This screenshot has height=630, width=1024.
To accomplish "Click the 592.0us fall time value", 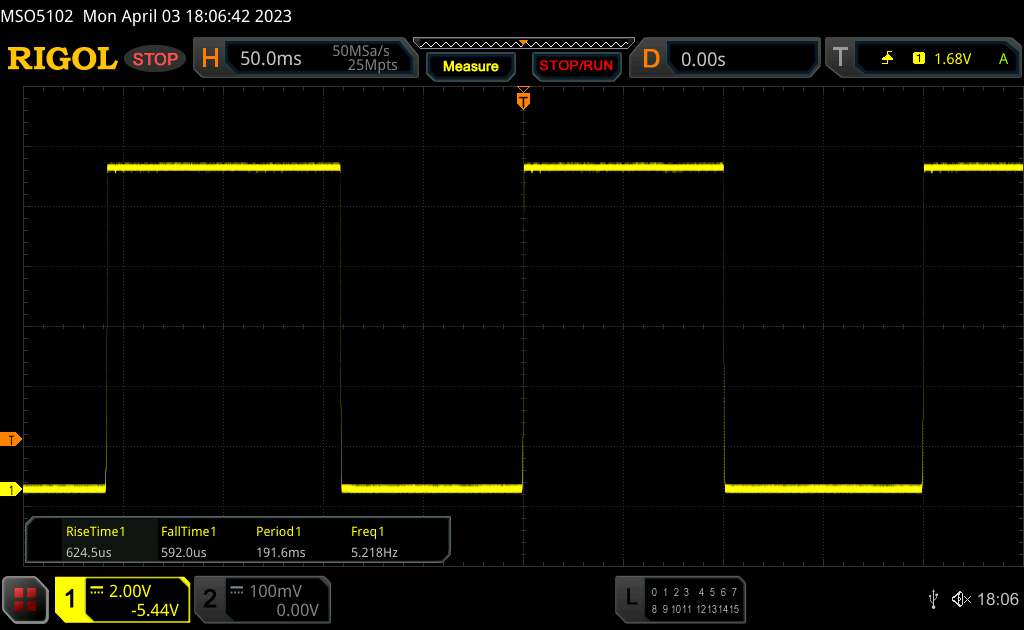I will click(x=184, y=552).
